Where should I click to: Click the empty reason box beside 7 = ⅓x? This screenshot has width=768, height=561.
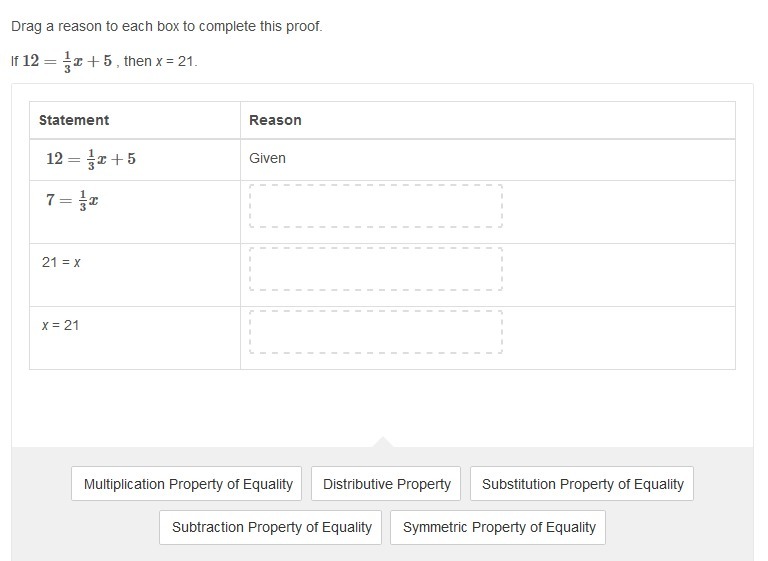376,206
